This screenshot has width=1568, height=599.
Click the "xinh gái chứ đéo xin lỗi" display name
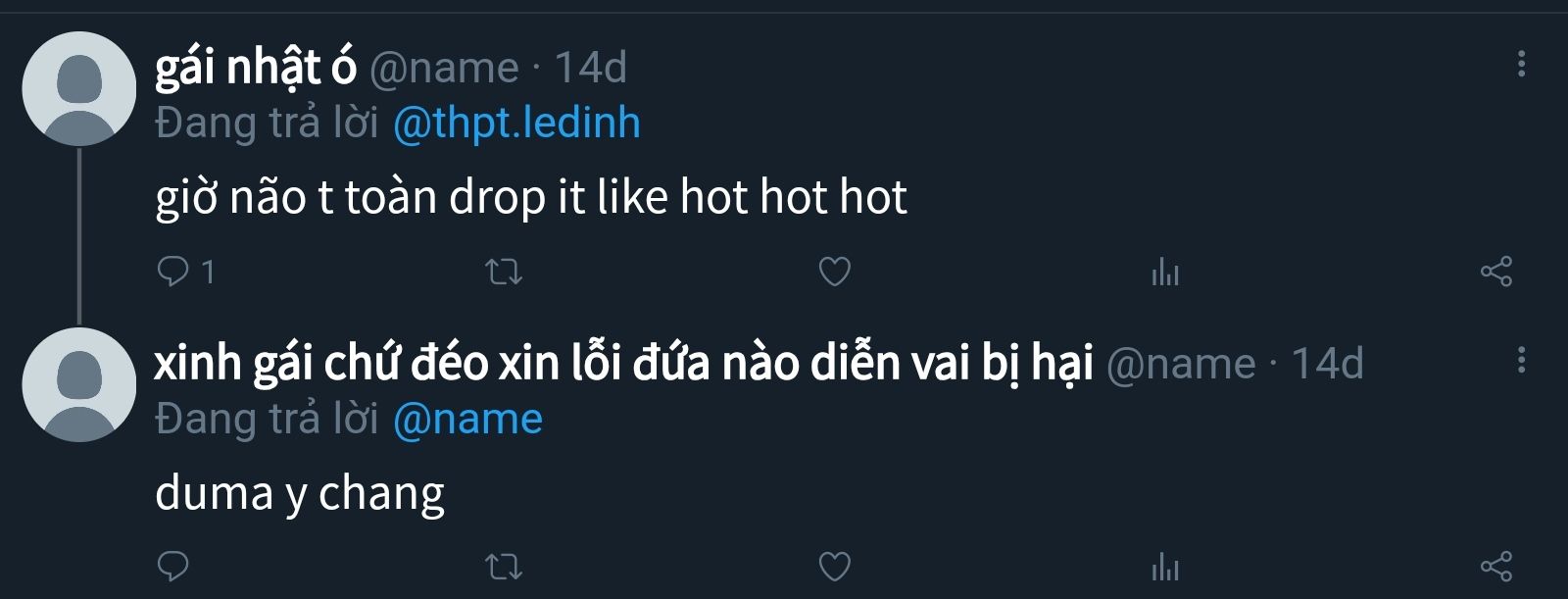click(x=623, y=363)
